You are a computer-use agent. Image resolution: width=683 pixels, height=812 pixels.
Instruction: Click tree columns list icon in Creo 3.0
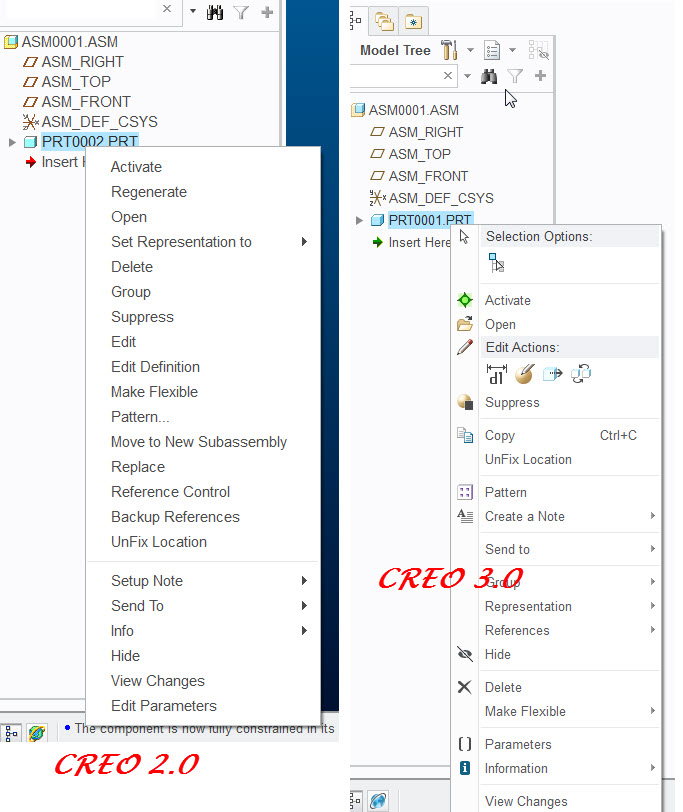coord(492,50)
